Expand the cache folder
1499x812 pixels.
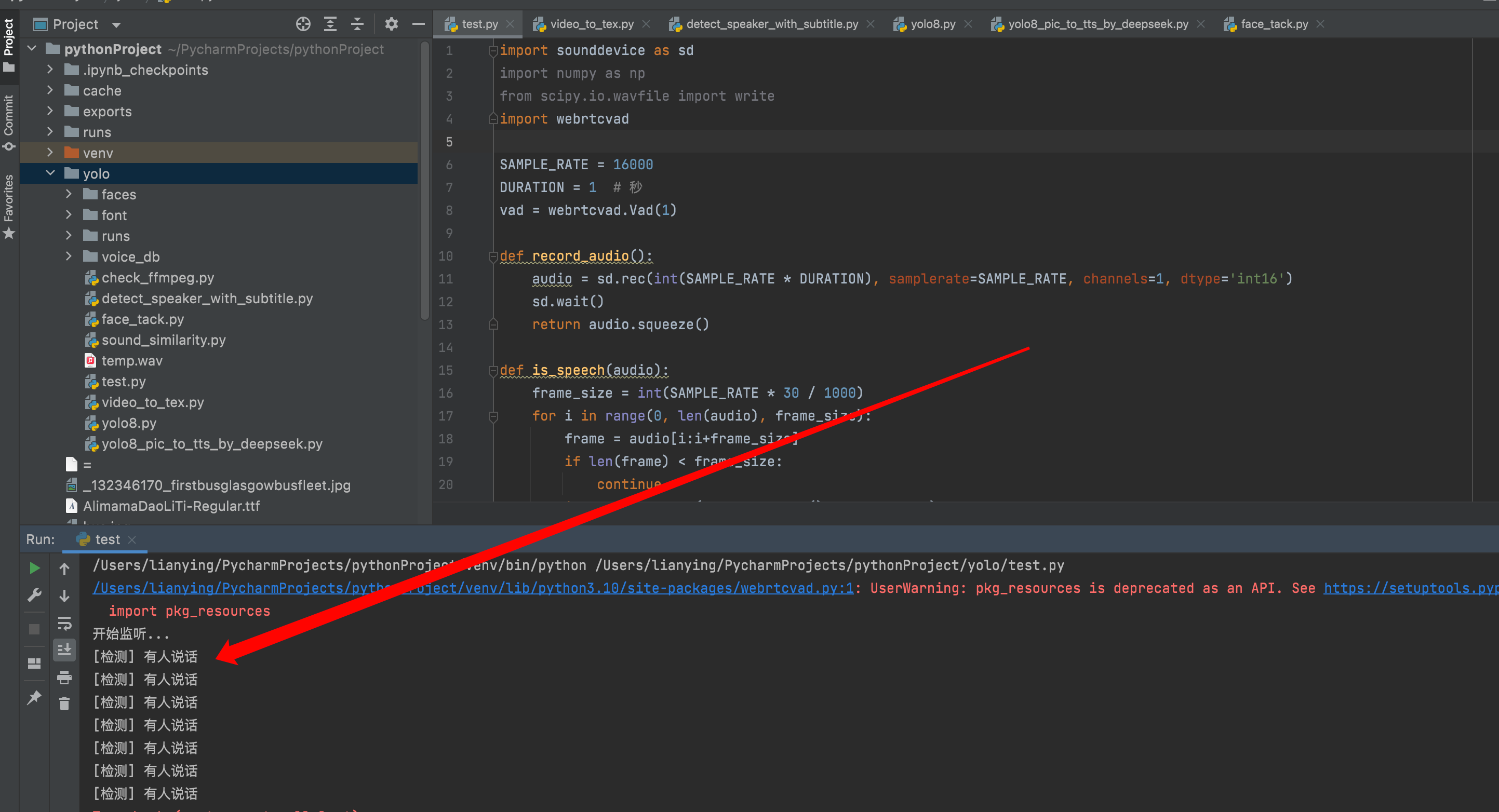click(50, 90)
